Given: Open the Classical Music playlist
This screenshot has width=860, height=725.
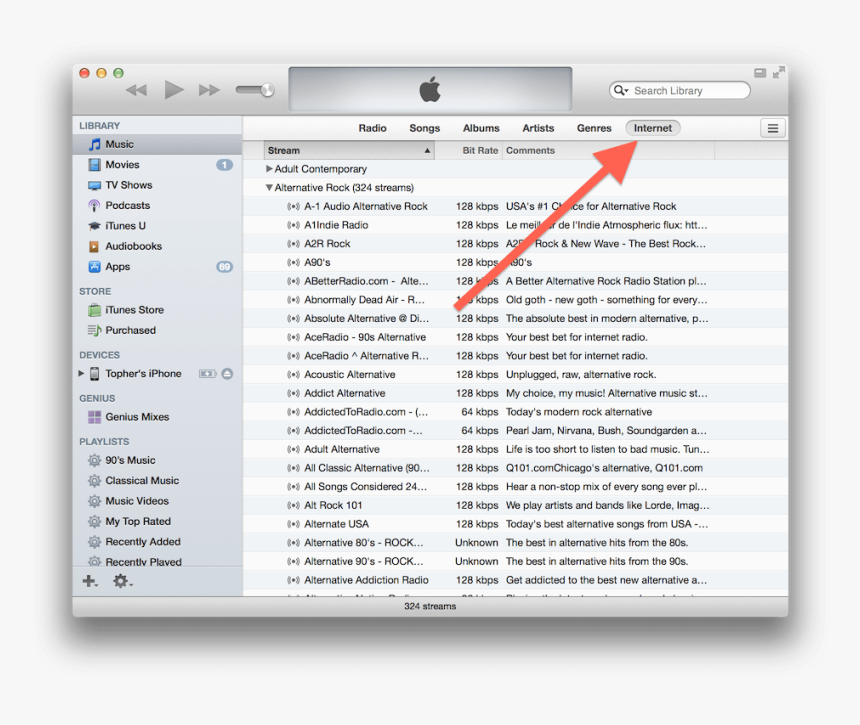Looking at the screenshot, I should (157, 480).
